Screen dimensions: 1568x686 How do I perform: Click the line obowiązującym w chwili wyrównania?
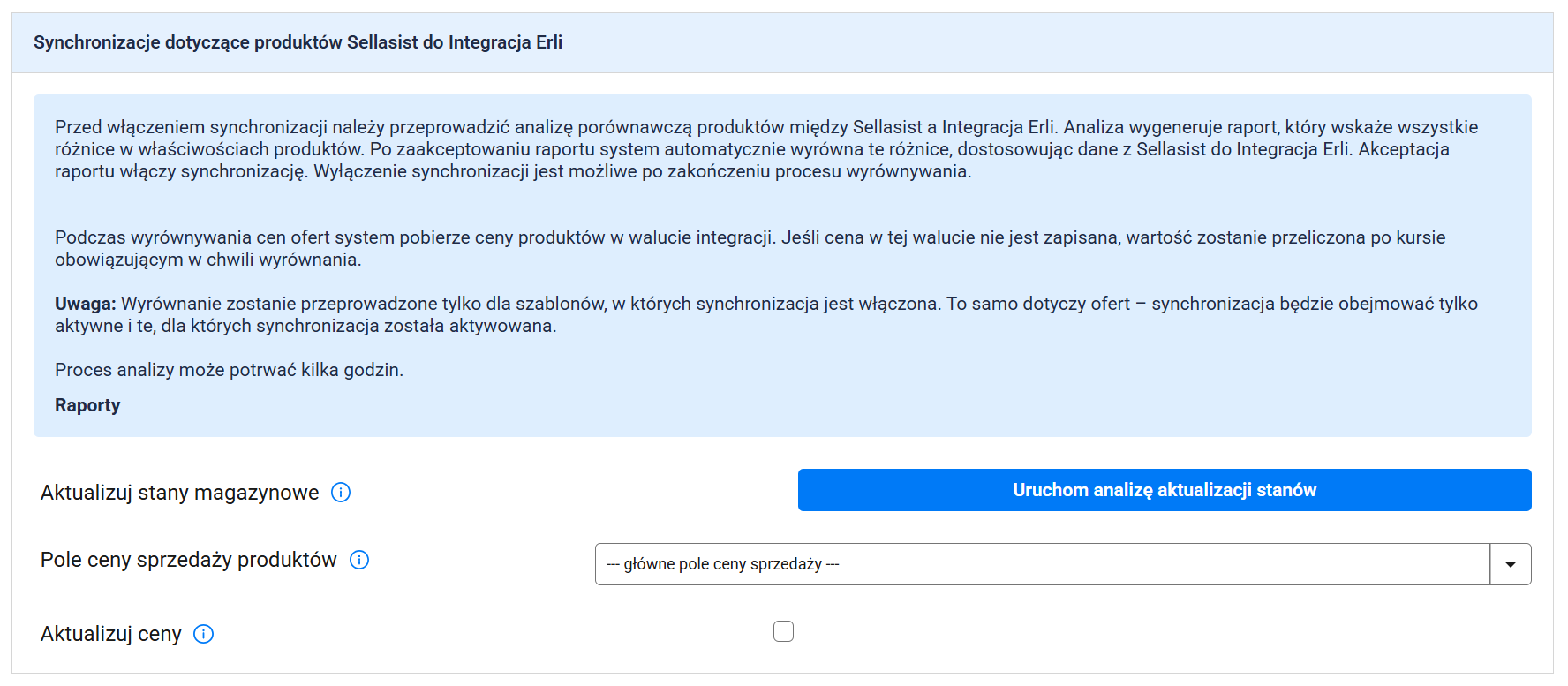208,260
